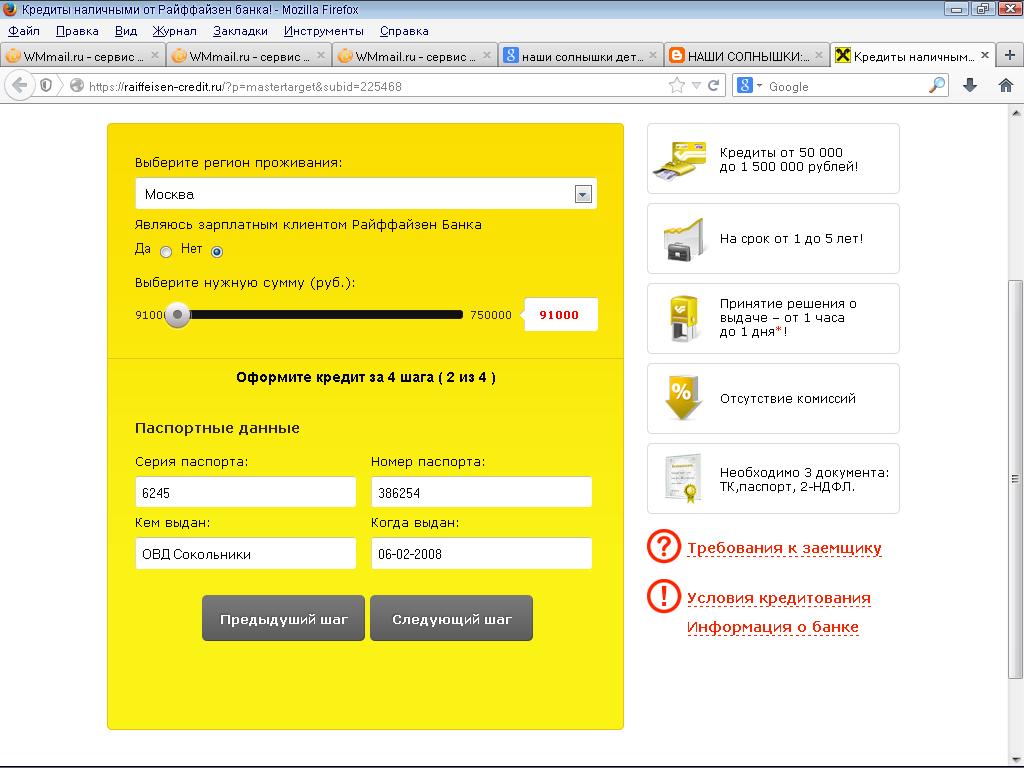Open the Вид menu
This screenshot has height=768, width=1024.
click(125, 31)
